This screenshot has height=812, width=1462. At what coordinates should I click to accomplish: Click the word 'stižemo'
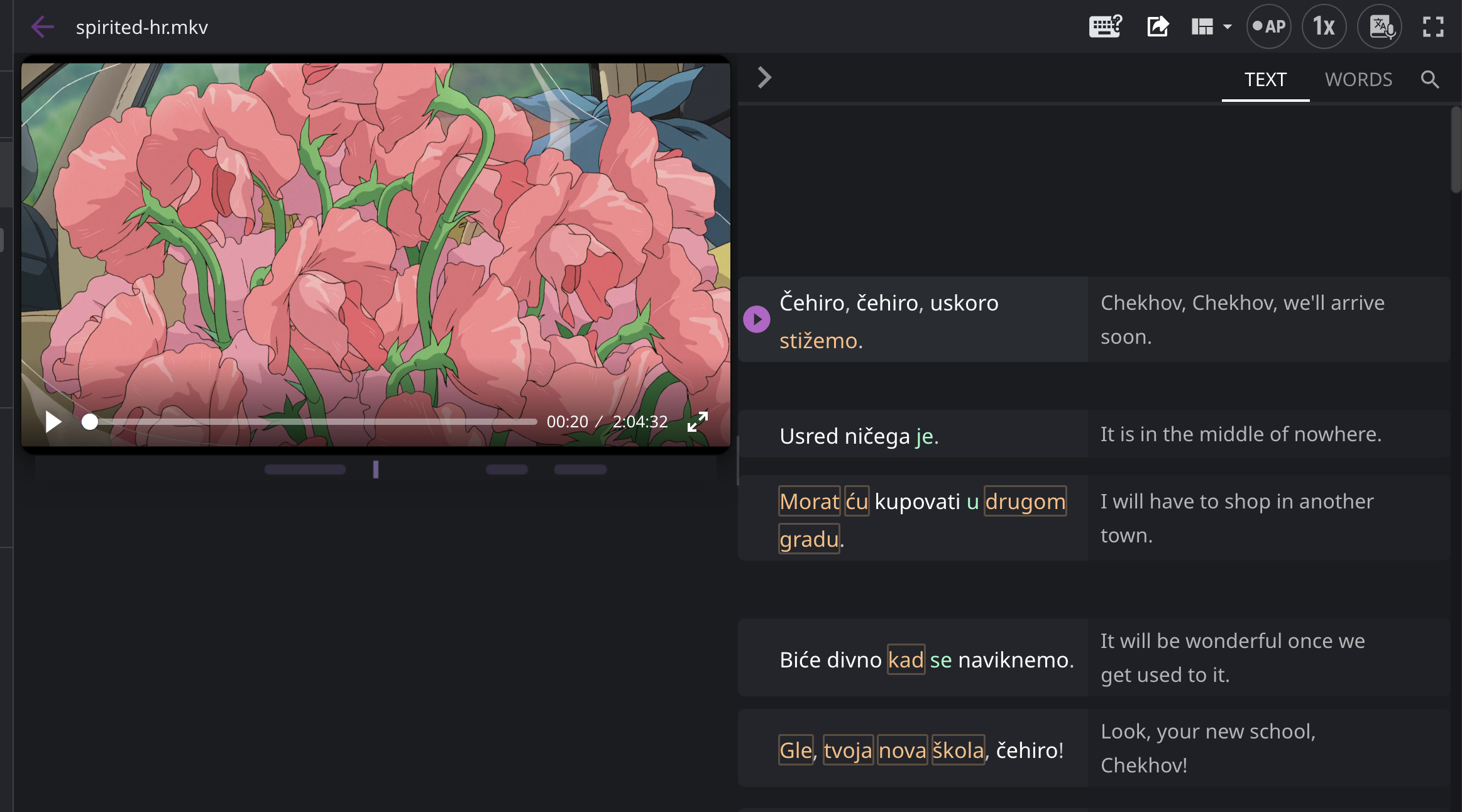coord(818,341)
